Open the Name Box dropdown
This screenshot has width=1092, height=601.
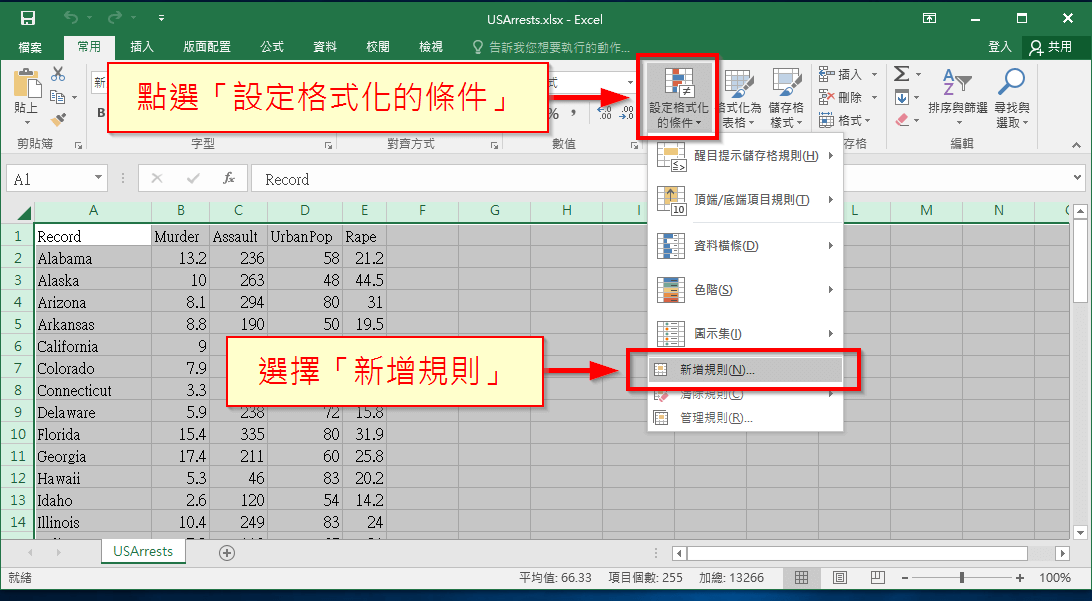(97, 178)
